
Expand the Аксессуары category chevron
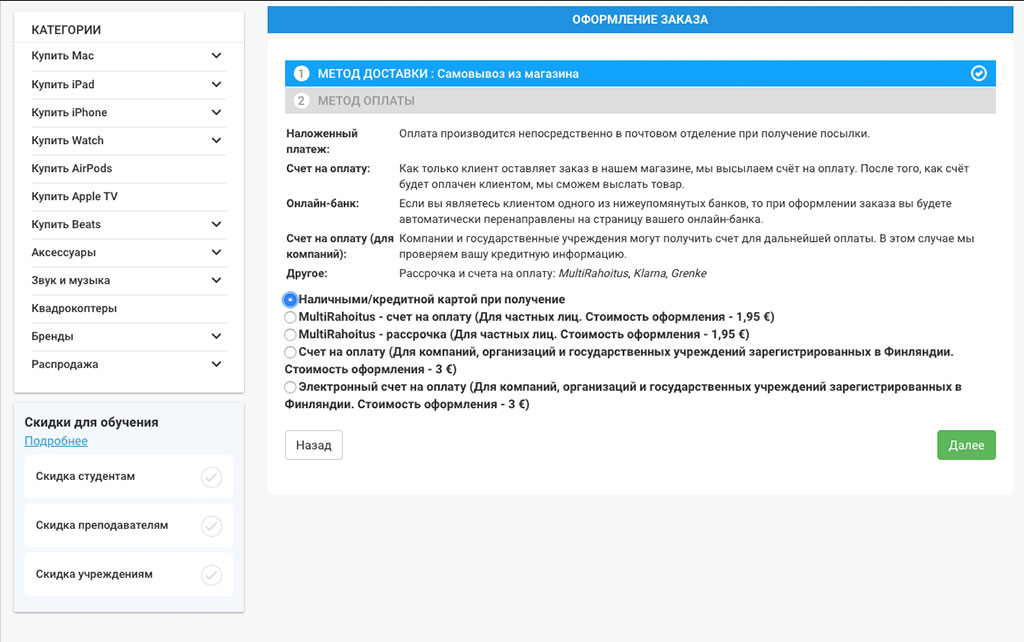(x=216, y=252)
